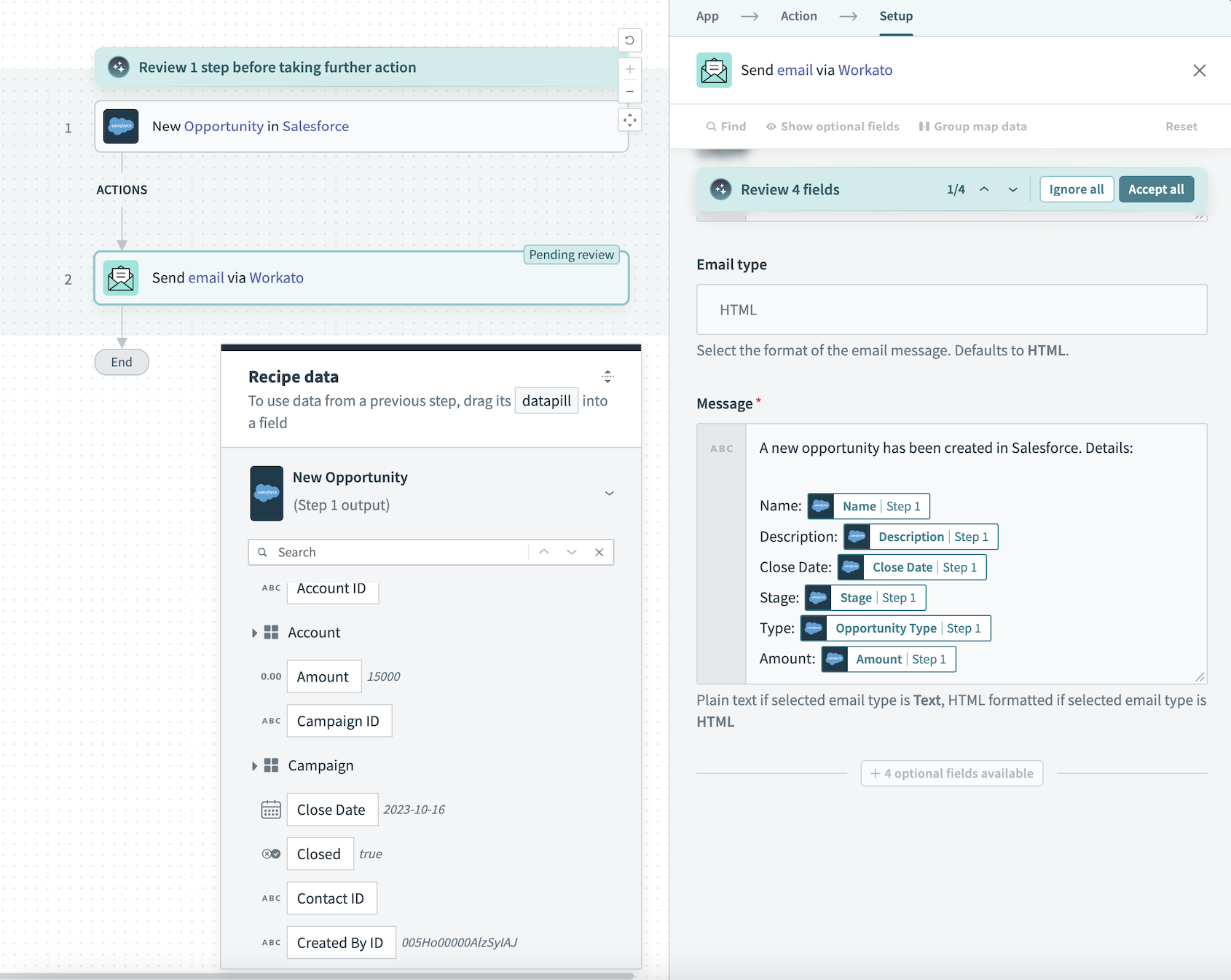
Task: Click the Search field in Recipe data
Action: click(393, 552)
